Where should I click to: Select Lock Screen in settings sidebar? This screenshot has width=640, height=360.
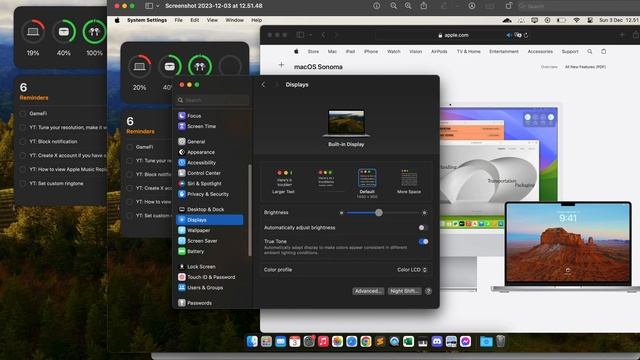click(x=210, y=267)
